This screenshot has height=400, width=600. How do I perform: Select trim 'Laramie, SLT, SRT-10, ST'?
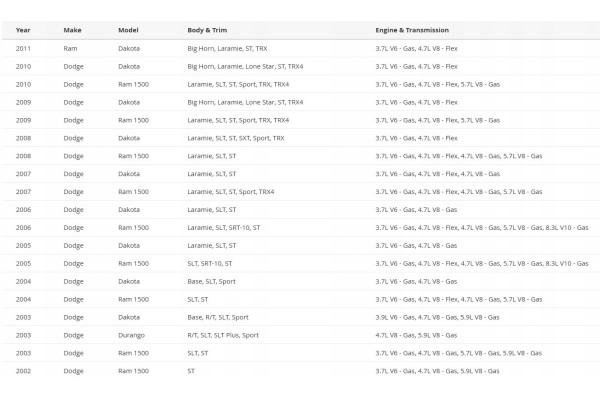click(224, 227)
